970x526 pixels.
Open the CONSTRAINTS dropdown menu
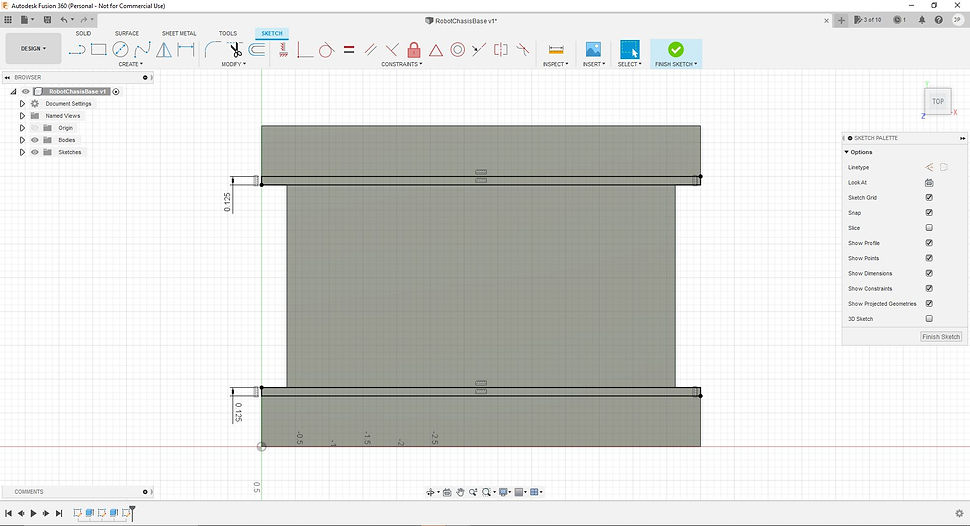[x=401, y=64]
